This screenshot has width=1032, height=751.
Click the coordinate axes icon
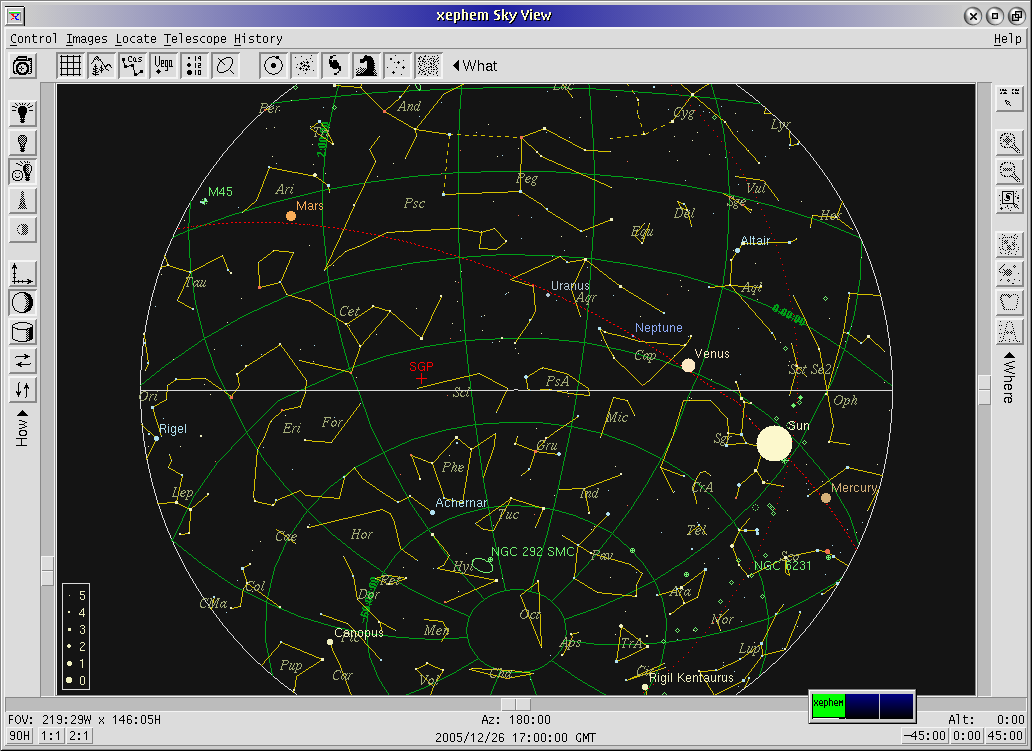point(23,274)
